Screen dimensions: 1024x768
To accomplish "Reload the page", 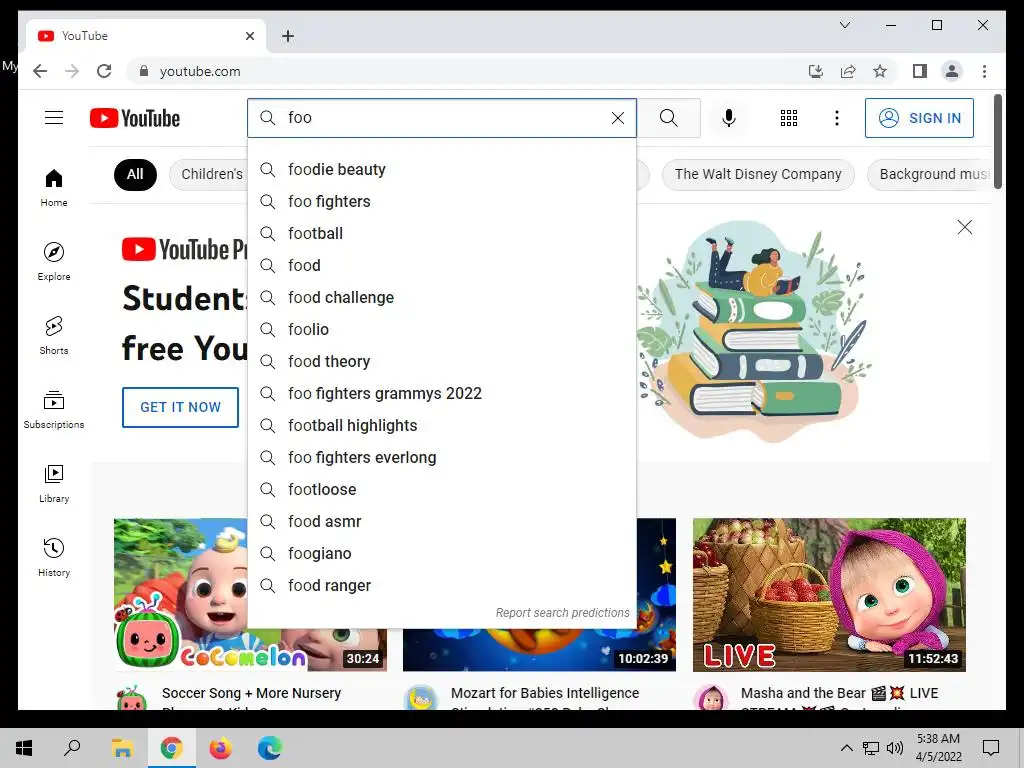I will [x=104, y=71].
